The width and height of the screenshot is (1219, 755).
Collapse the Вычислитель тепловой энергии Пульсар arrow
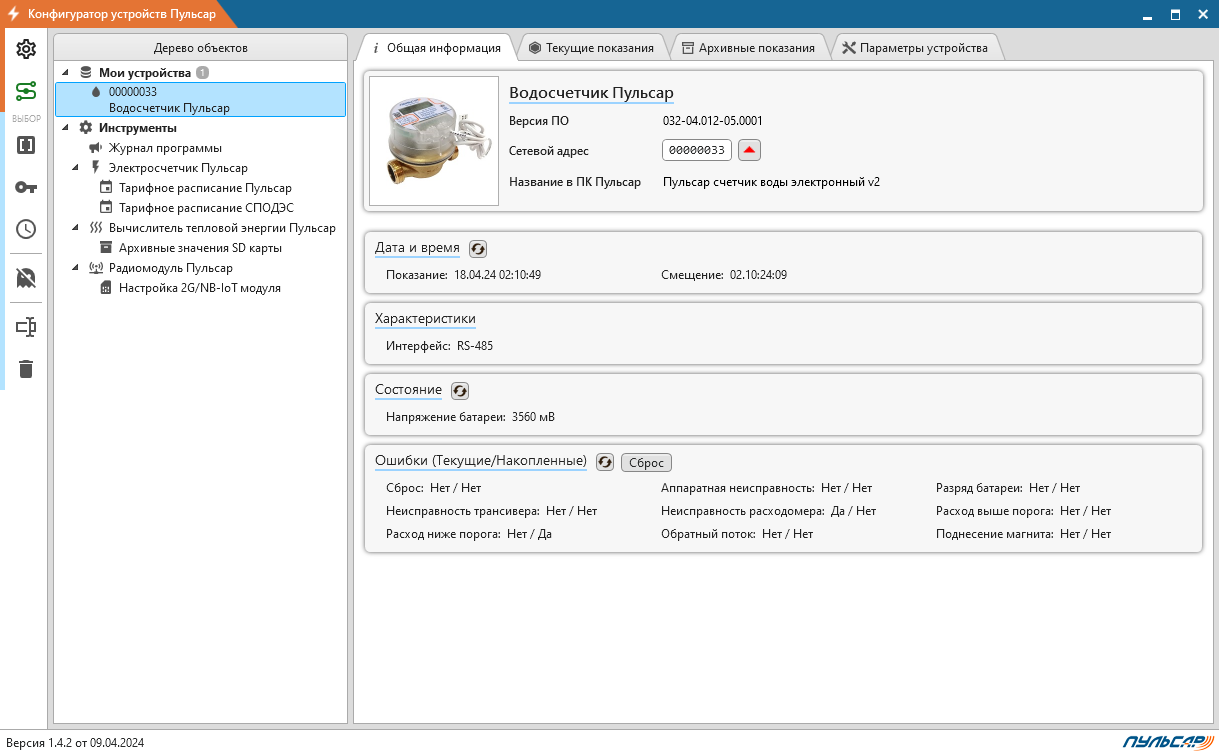coord(76,228)
